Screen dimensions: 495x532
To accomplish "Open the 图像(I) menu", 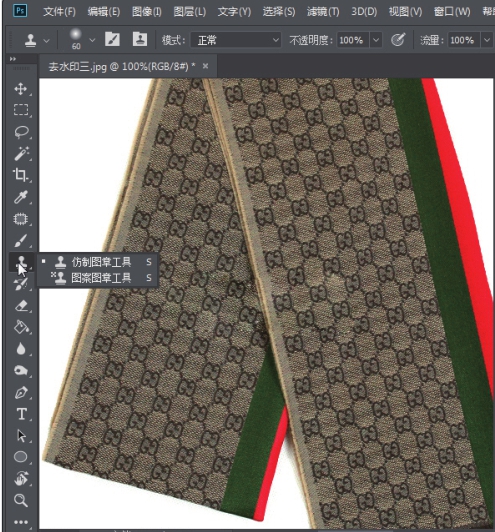I will 147,12.
